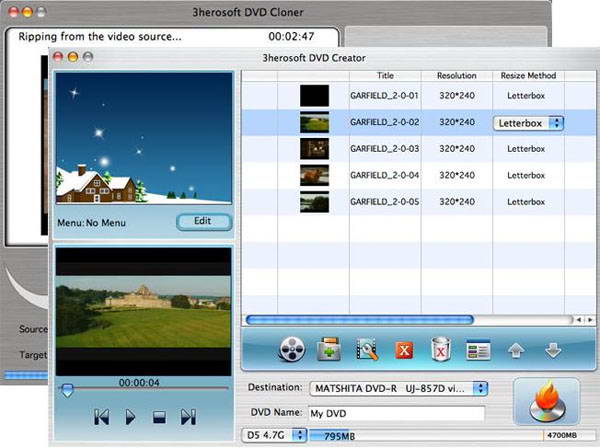Click ripping status text in DVD Cloner

coord(100,37)
